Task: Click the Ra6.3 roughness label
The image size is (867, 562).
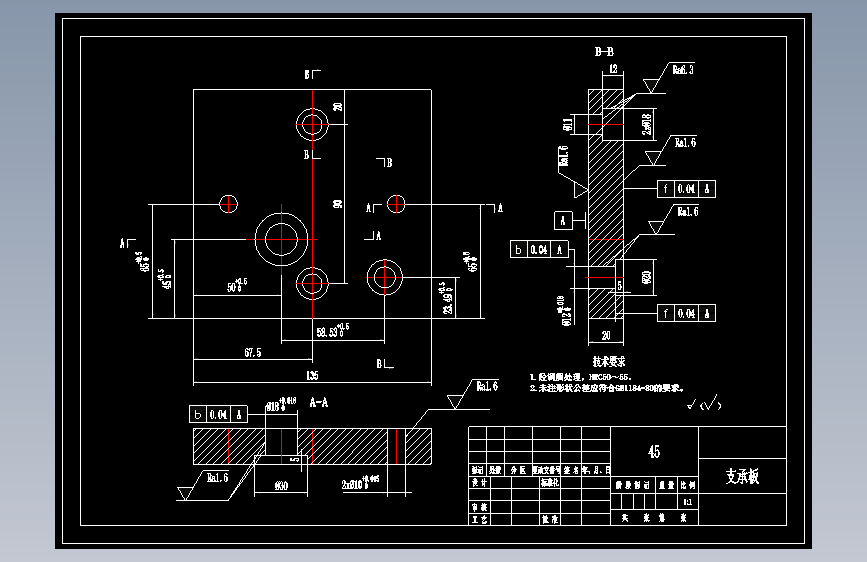Action: tap(683, 69)
